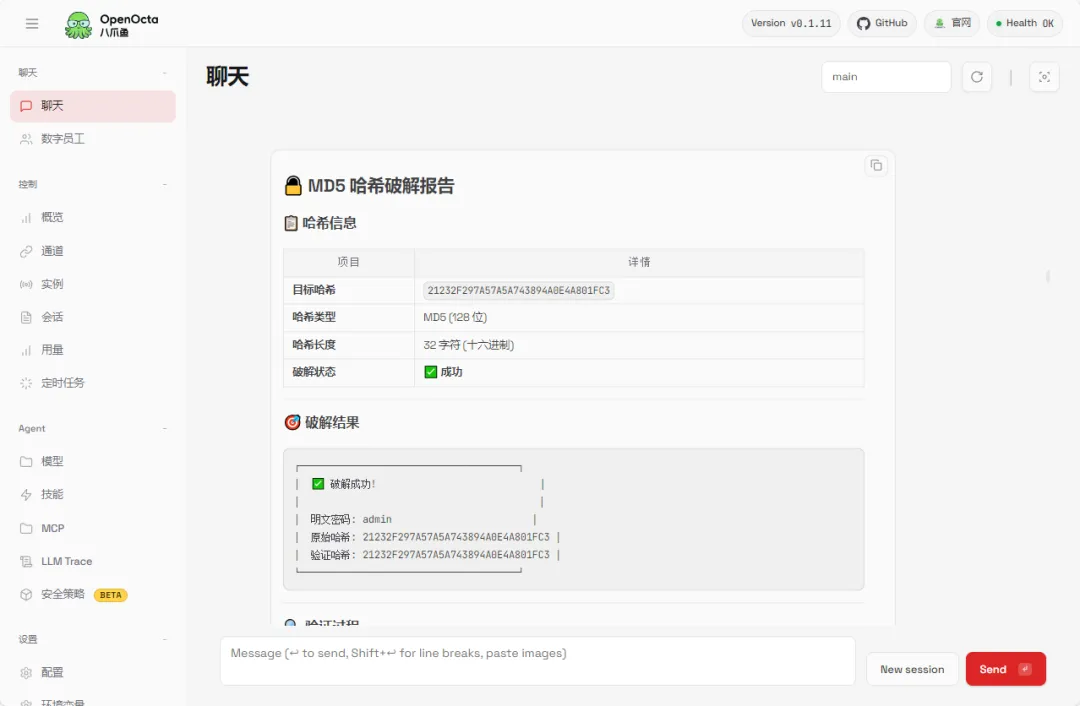Open the 官网 official site link
Image resolution: width=1080 pixels, height=706 pixels.
point(952,23)
